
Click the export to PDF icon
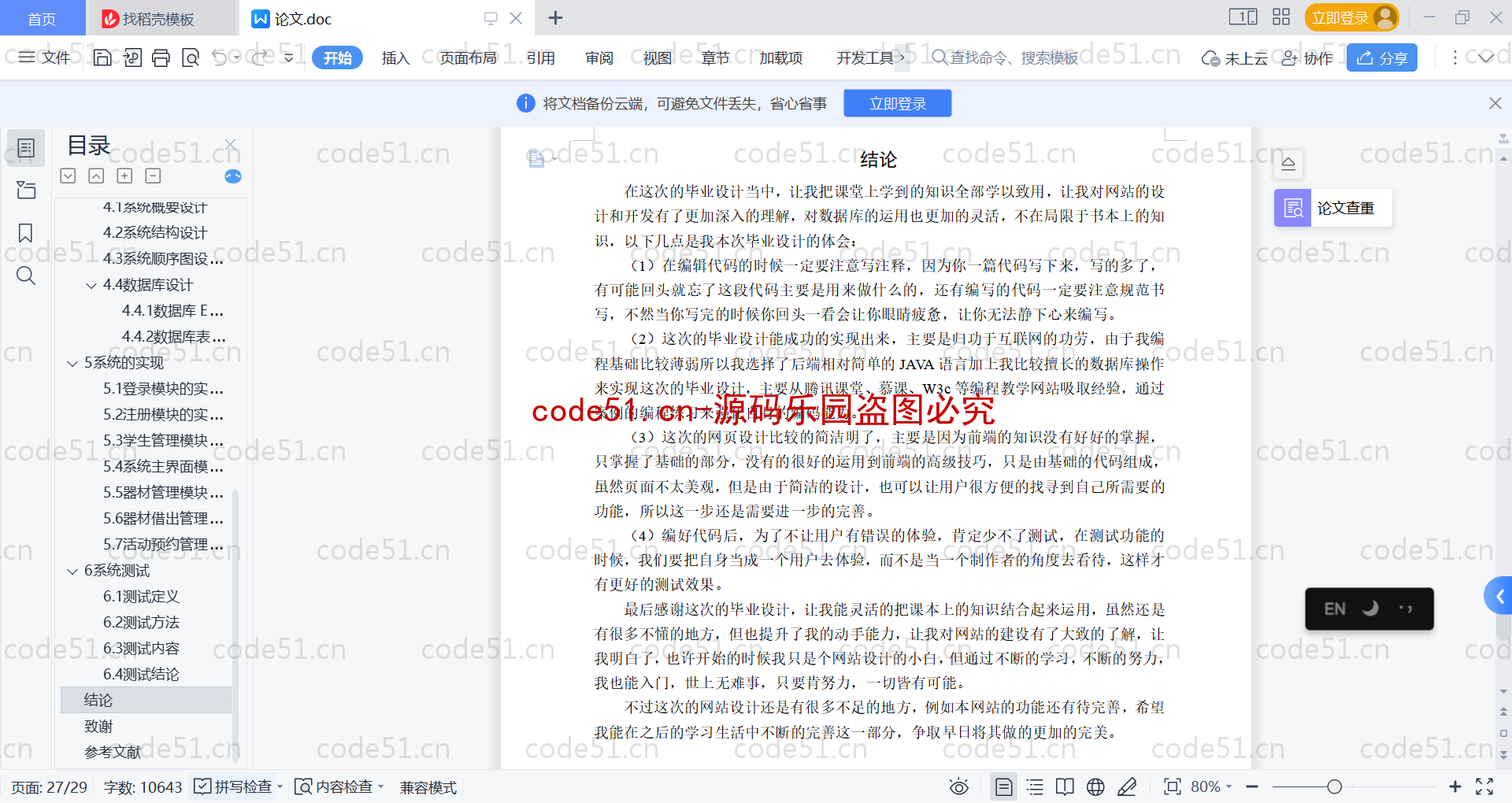click(x=132, y=57)
